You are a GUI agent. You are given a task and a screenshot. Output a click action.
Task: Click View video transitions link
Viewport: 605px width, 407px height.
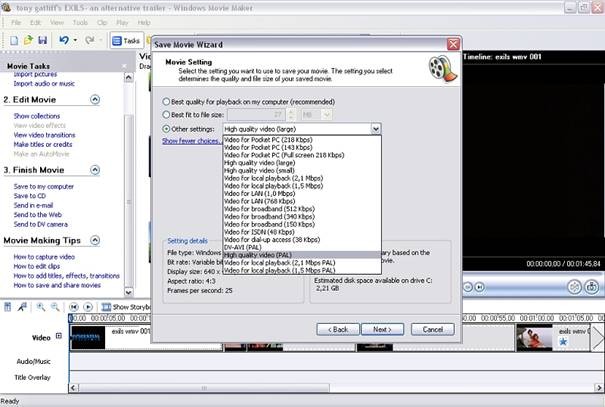44,135
